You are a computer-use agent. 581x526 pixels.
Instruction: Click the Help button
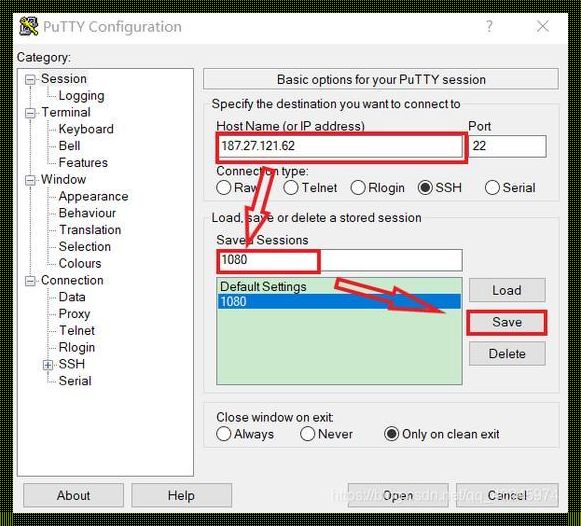pos(181,495)
